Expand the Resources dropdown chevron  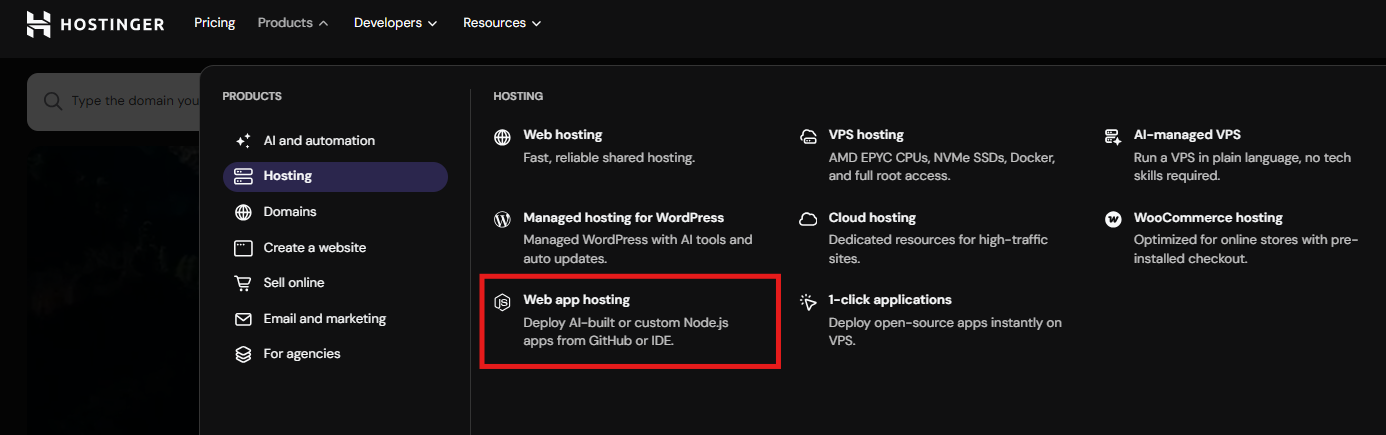[x=536, y=23]
